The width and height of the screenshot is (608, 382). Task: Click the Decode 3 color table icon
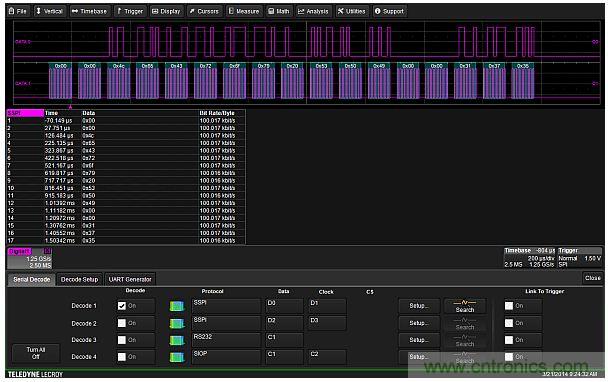click(177, 340)
